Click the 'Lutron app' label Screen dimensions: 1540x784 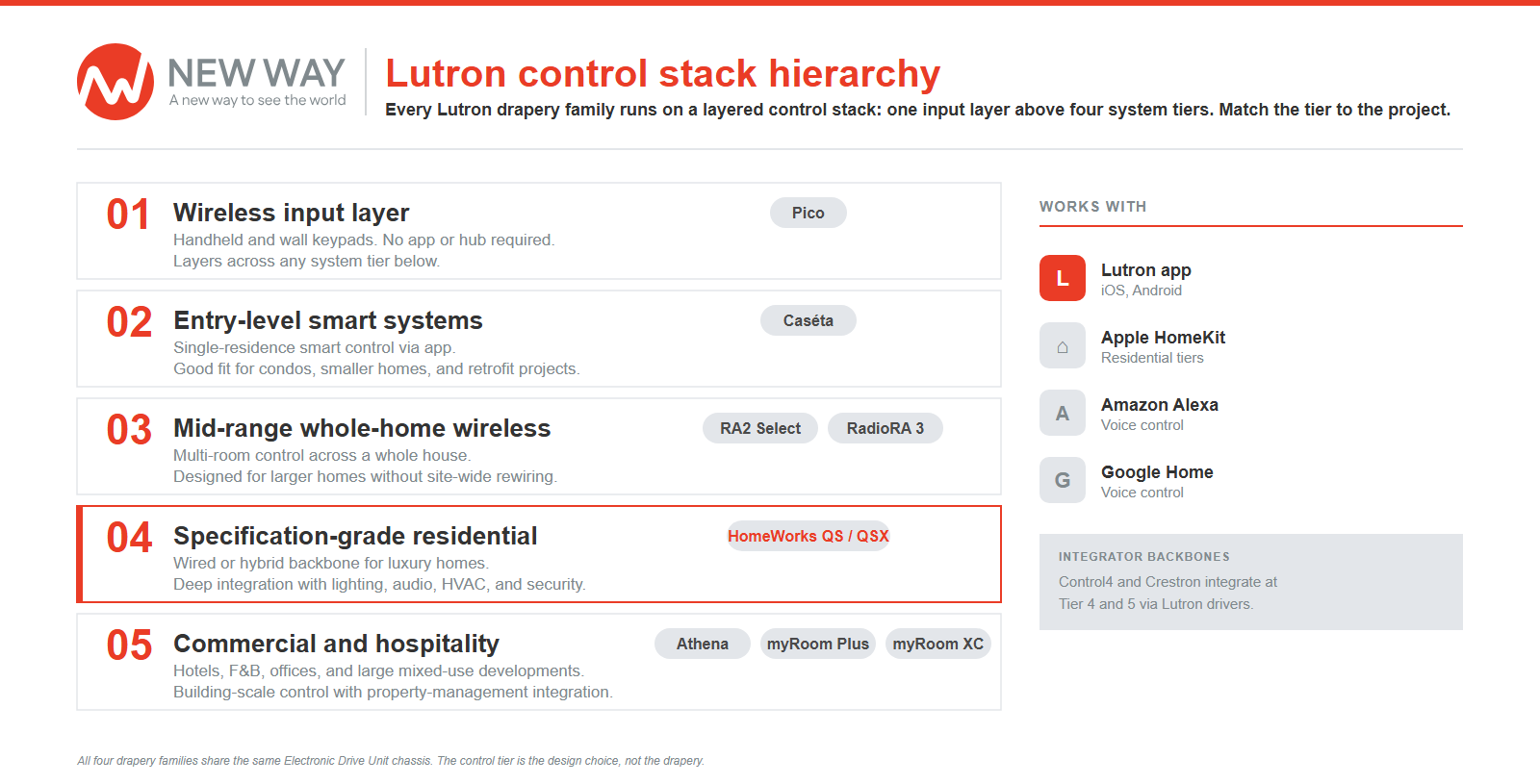[x=1146, y=270]
